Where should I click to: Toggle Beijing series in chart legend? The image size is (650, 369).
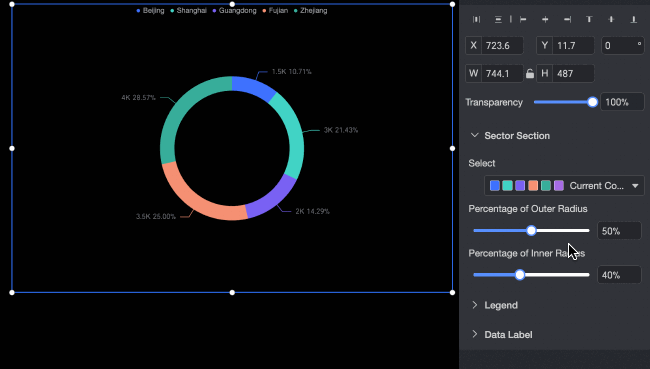(150, 10)
